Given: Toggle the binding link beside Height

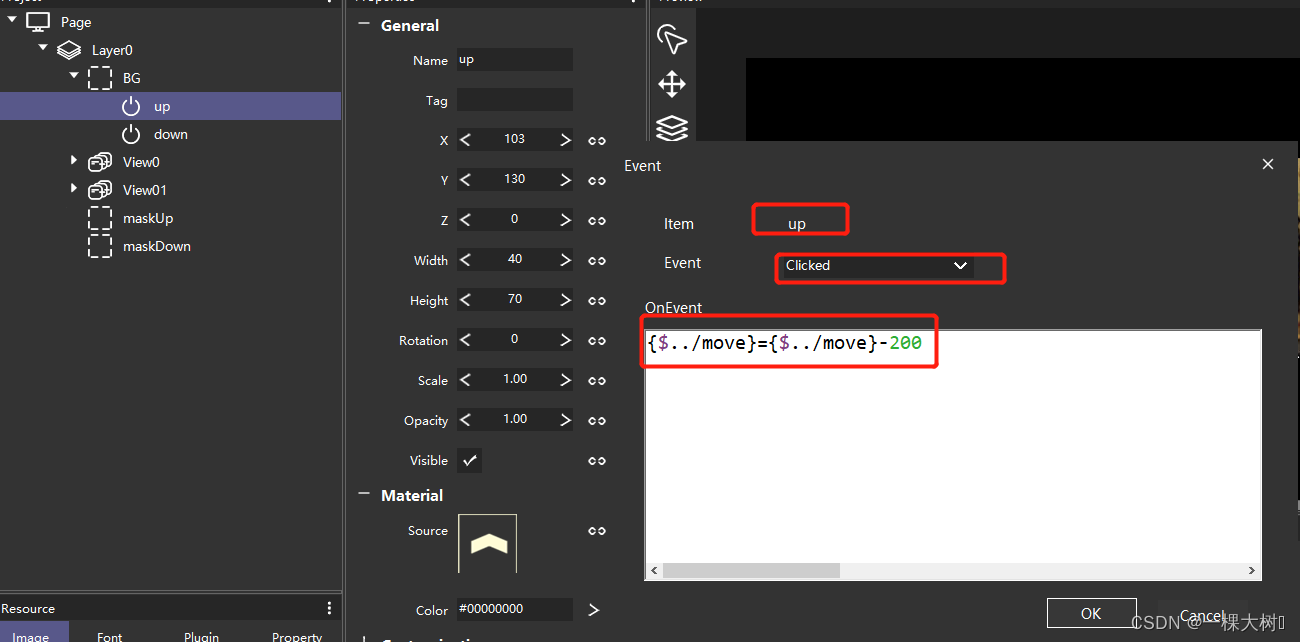Looking at the screenshot, I should [597, 299].
